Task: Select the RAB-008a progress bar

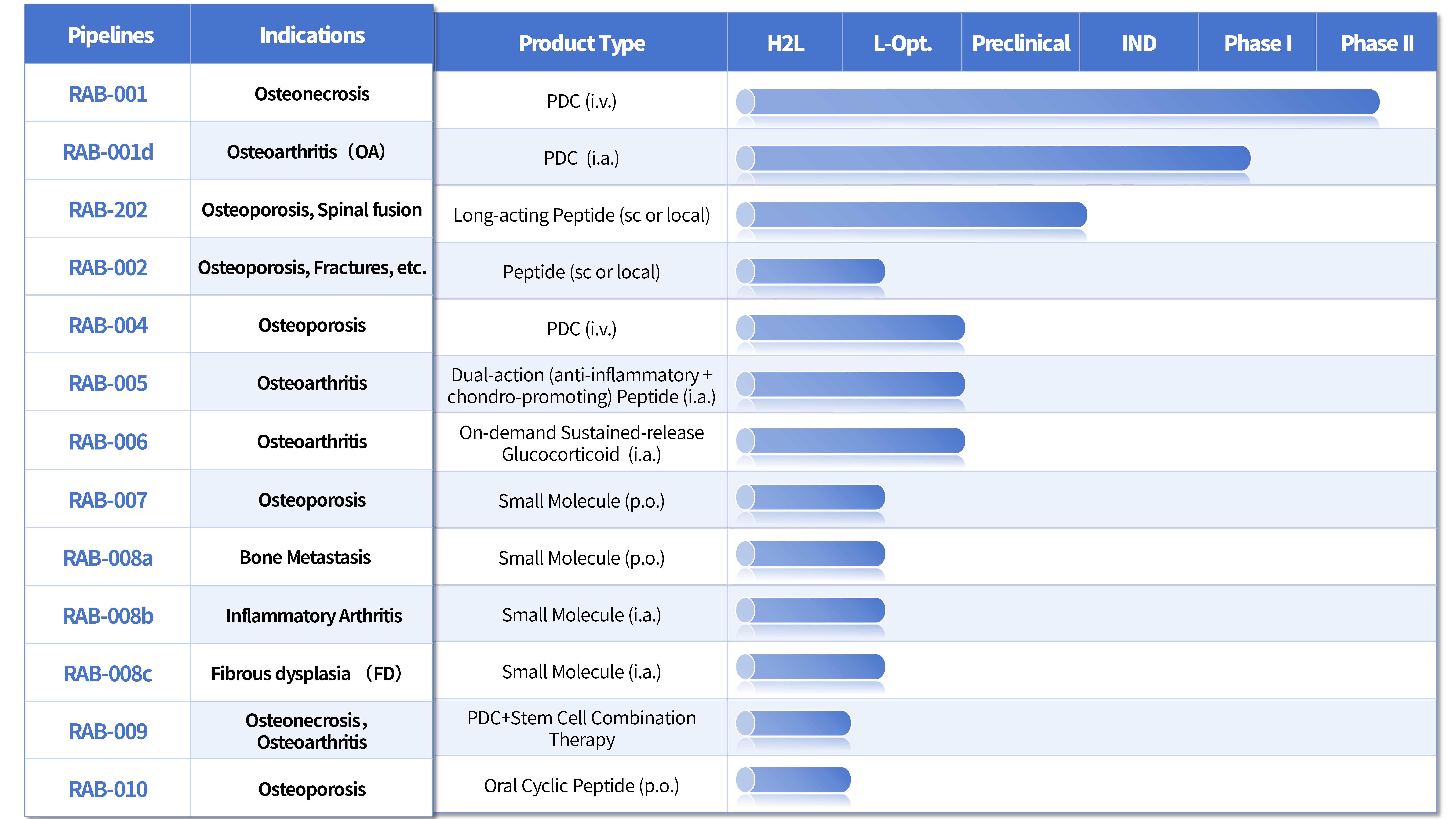Action: (810, 554)
